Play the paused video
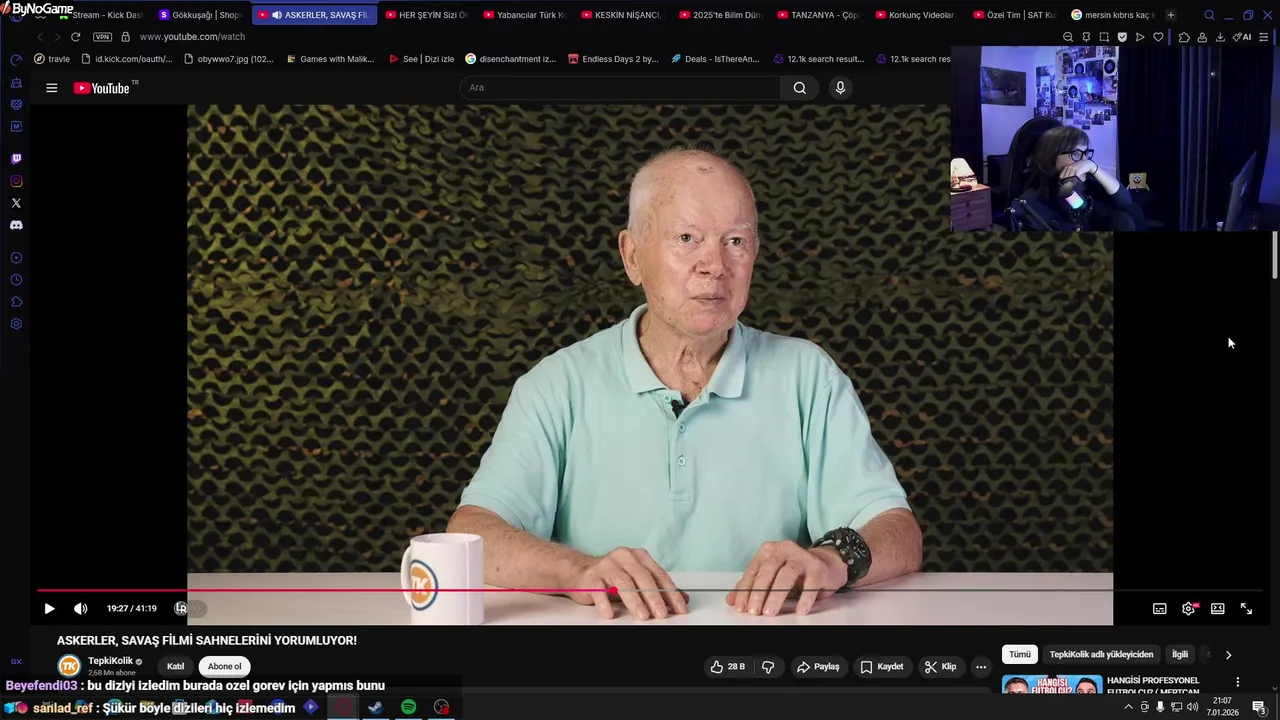 click(x=49, y=608)
